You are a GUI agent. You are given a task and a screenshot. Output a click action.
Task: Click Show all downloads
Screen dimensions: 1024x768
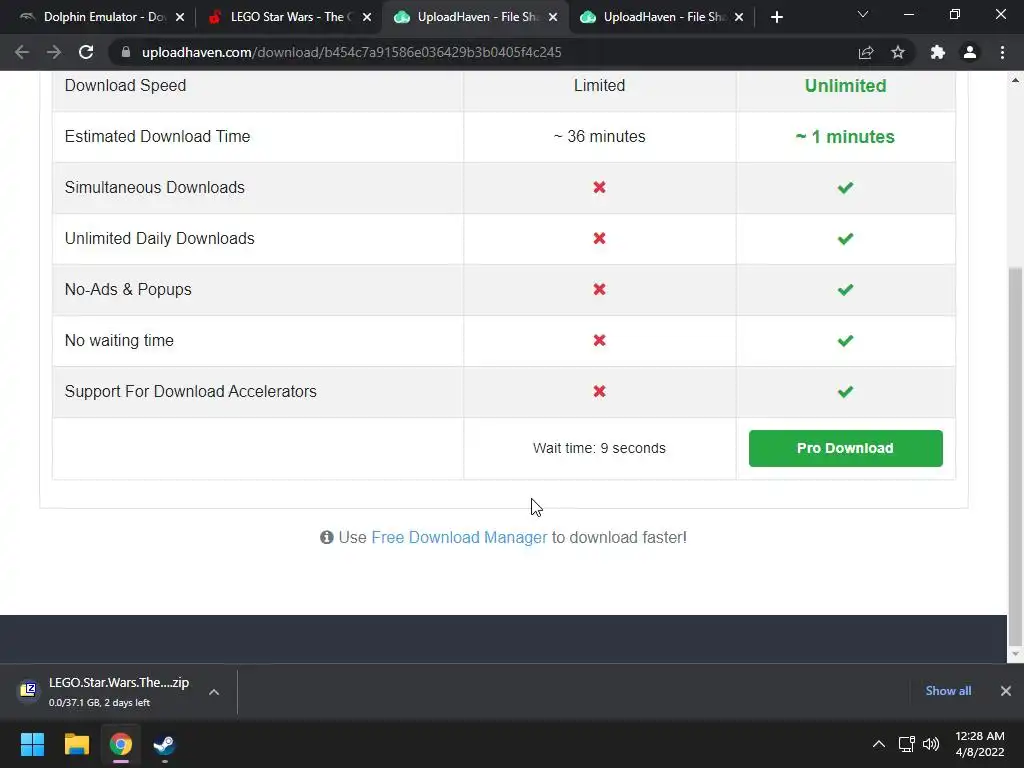(948, 691)
